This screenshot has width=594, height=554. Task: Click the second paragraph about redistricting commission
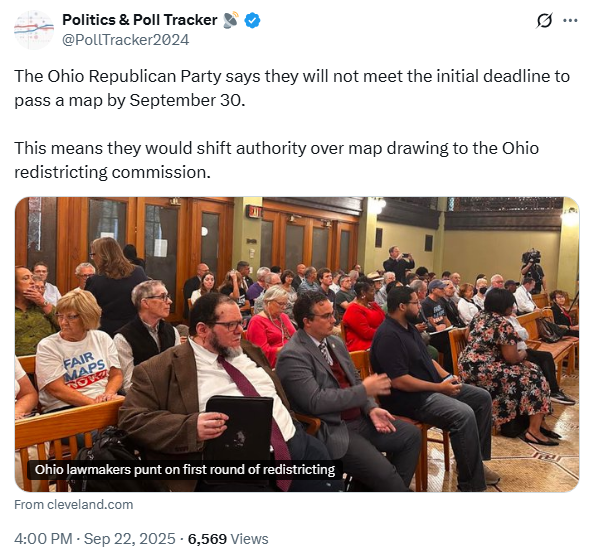tap(277, 160)
